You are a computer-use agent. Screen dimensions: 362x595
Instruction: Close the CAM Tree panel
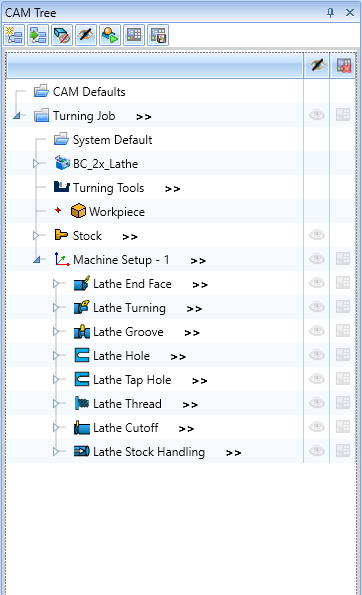349,13
